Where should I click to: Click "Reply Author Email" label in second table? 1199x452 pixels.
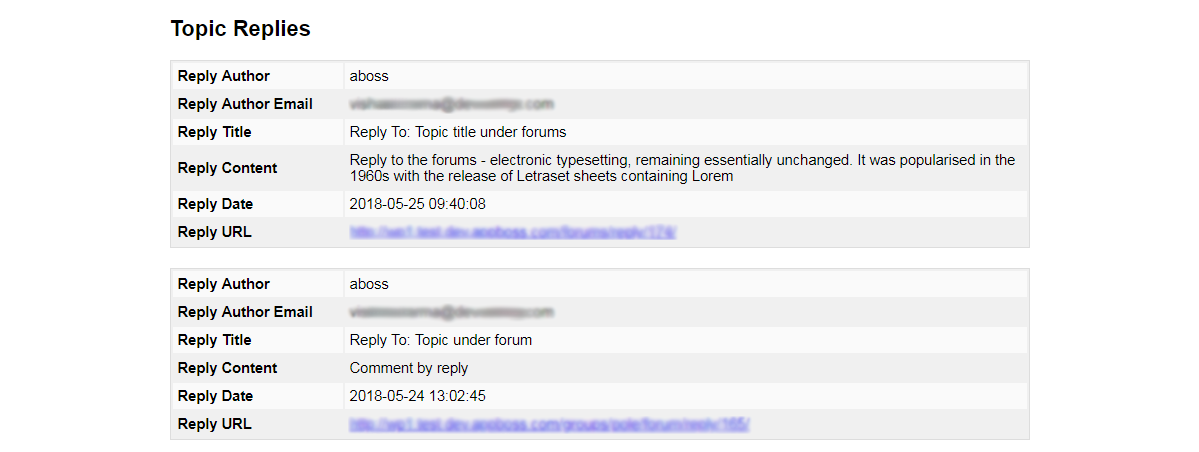(245, 312)
